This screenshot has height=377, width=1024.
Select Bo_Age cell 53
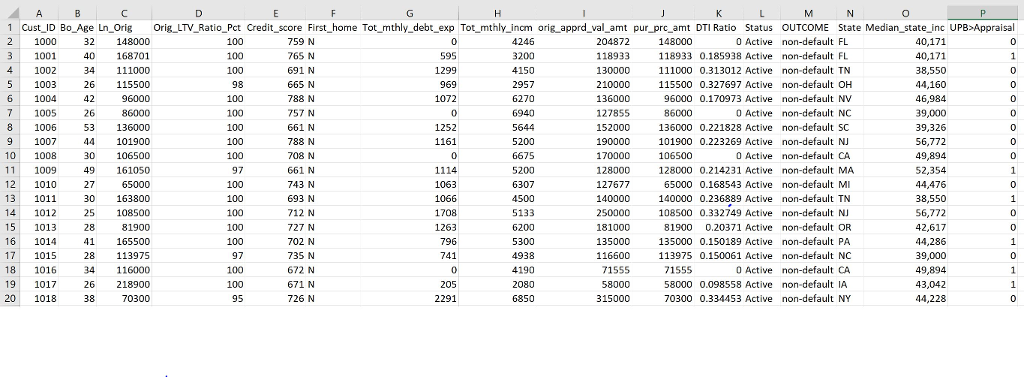(78, 127)
